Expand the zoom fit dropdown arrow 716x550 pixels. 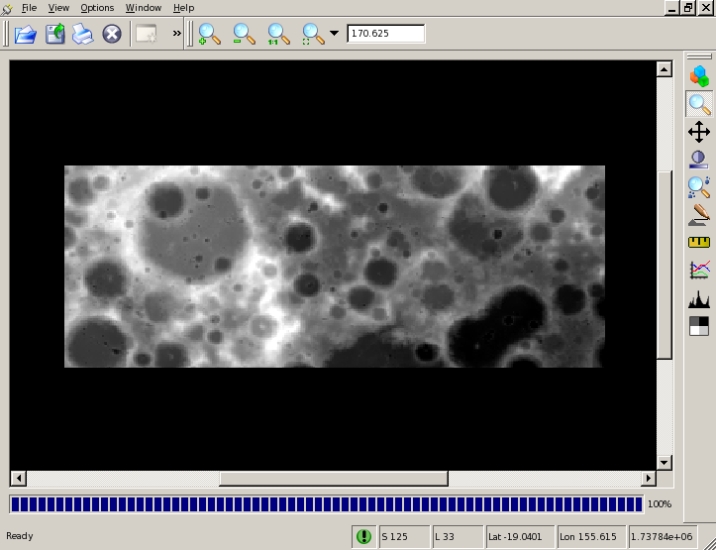334,34
